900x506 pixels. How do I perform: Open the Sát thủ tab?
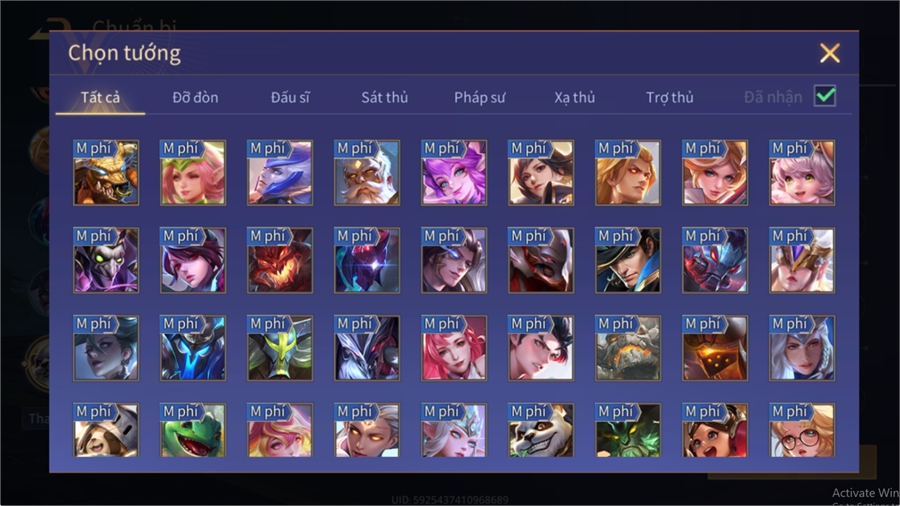click(x=385, y=98)
